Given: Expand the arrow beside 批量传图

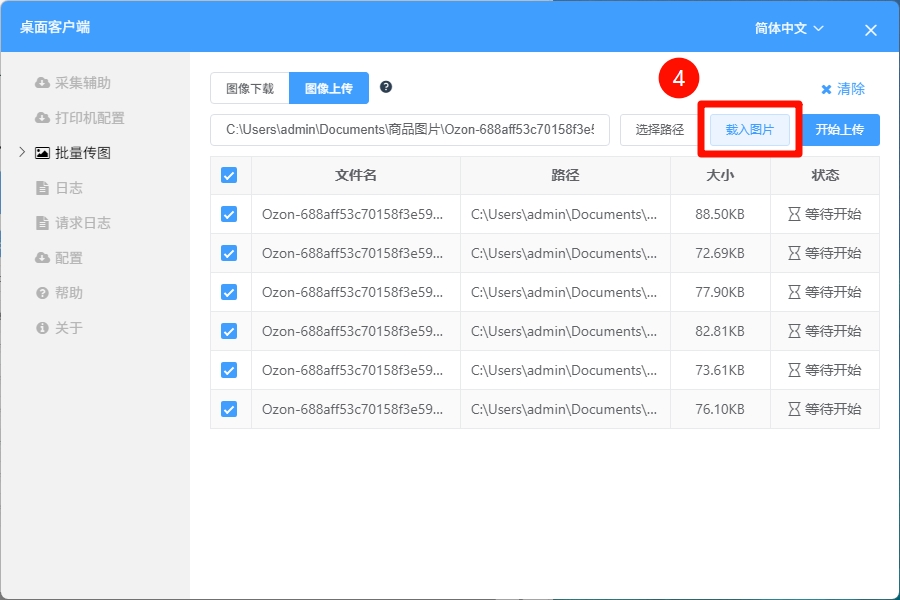Looking at the screenshot, I should point(22,153).
